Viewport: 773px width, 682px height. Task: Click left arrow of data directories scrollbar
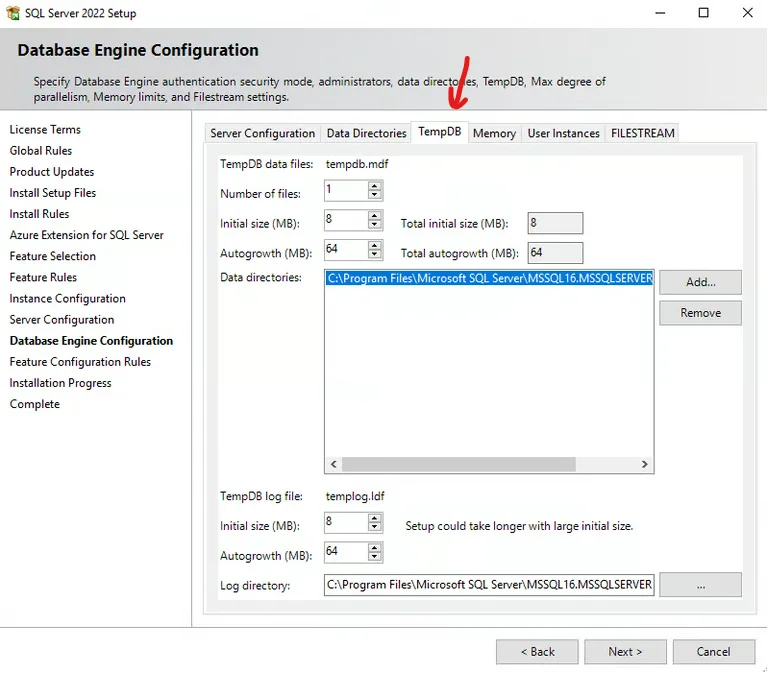(x=334, y=464)
